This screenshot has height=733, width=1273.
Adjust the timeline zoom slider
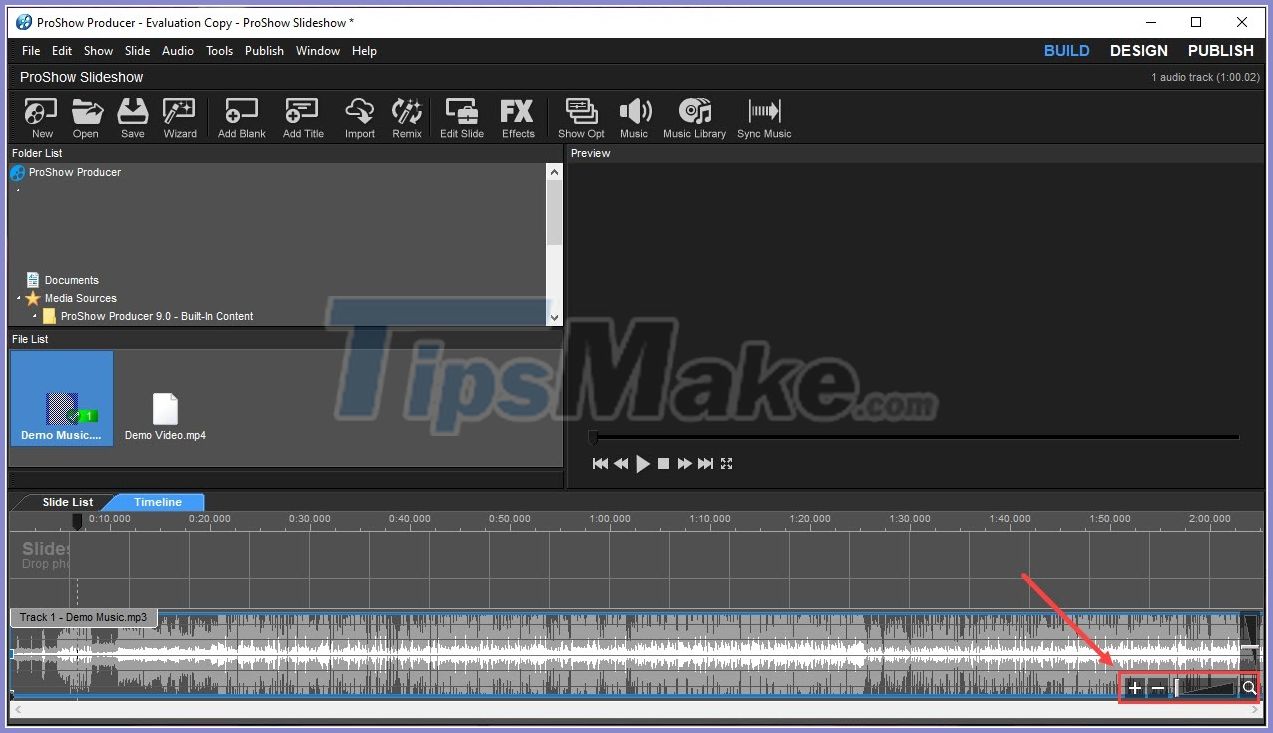(1204, 688)
